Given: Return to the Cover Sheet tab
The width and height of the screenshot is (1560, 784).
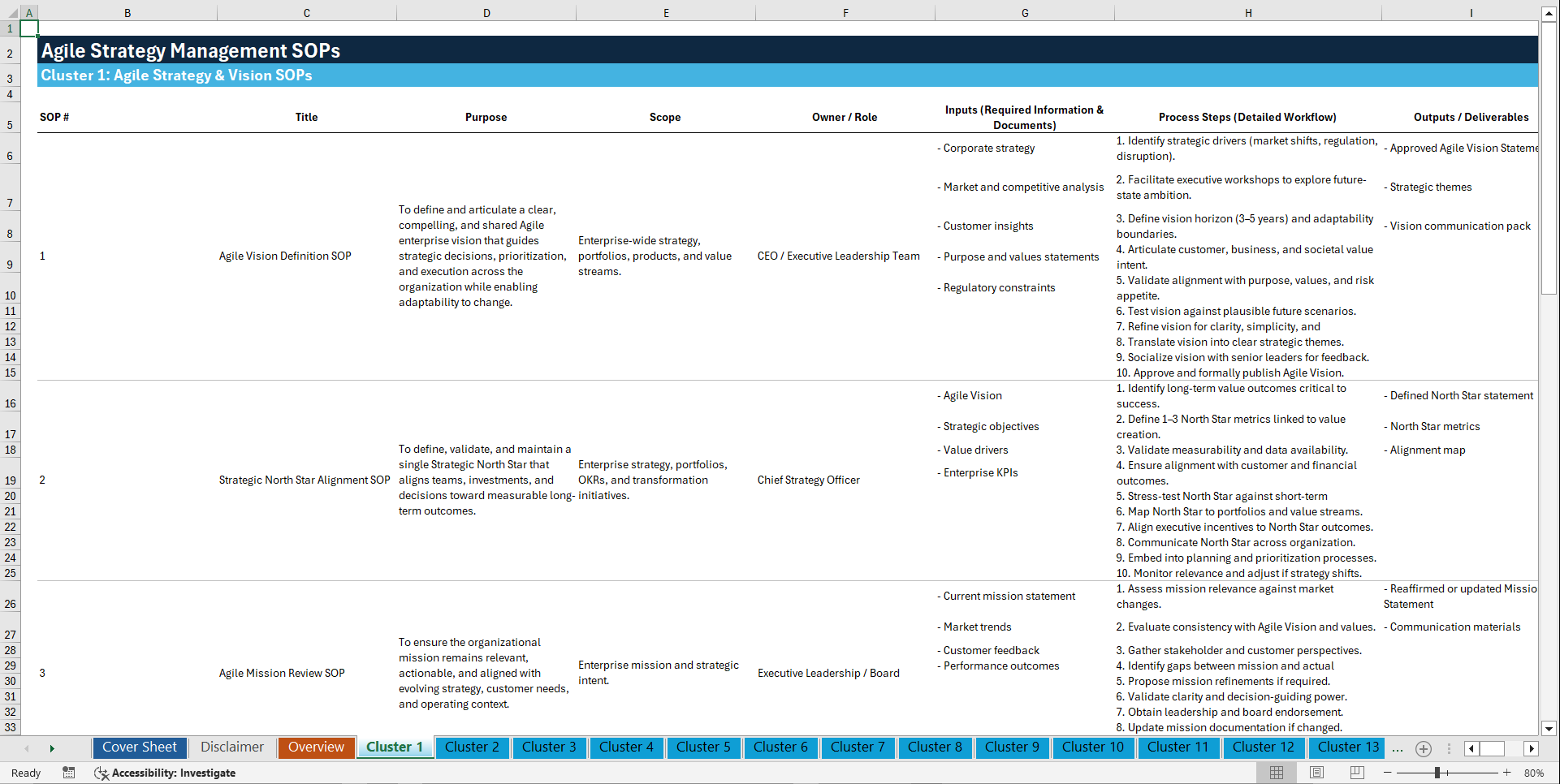Looking at the screenshot, I should [139, 747].
